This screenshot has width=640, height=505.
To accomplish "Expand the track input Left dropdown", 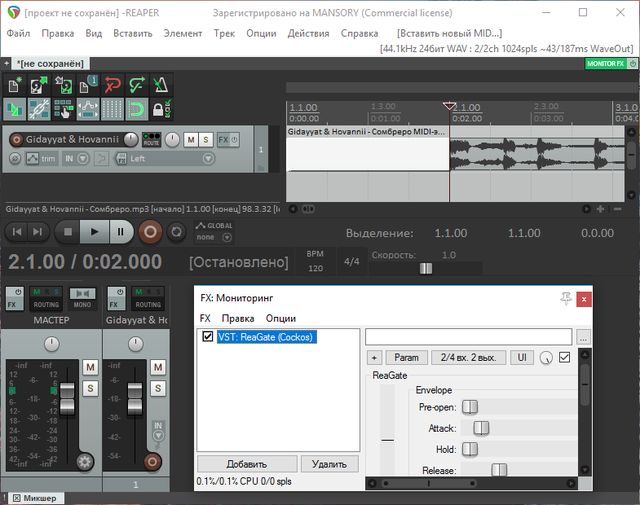I will click(208, 158).
